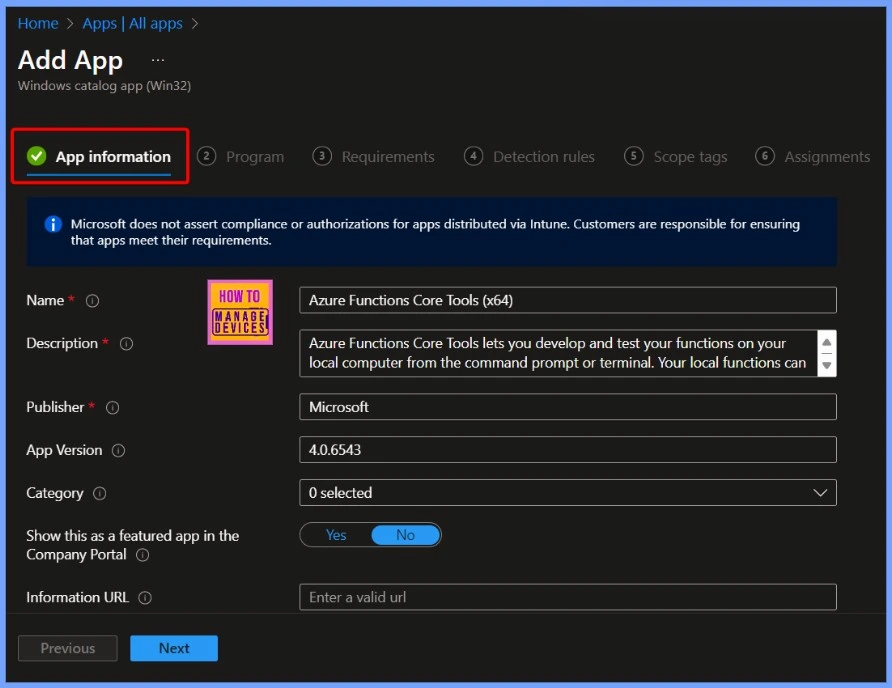Select No for featured app in Company Portal
The image size is (892, 688).
click(x=405, y=535)
